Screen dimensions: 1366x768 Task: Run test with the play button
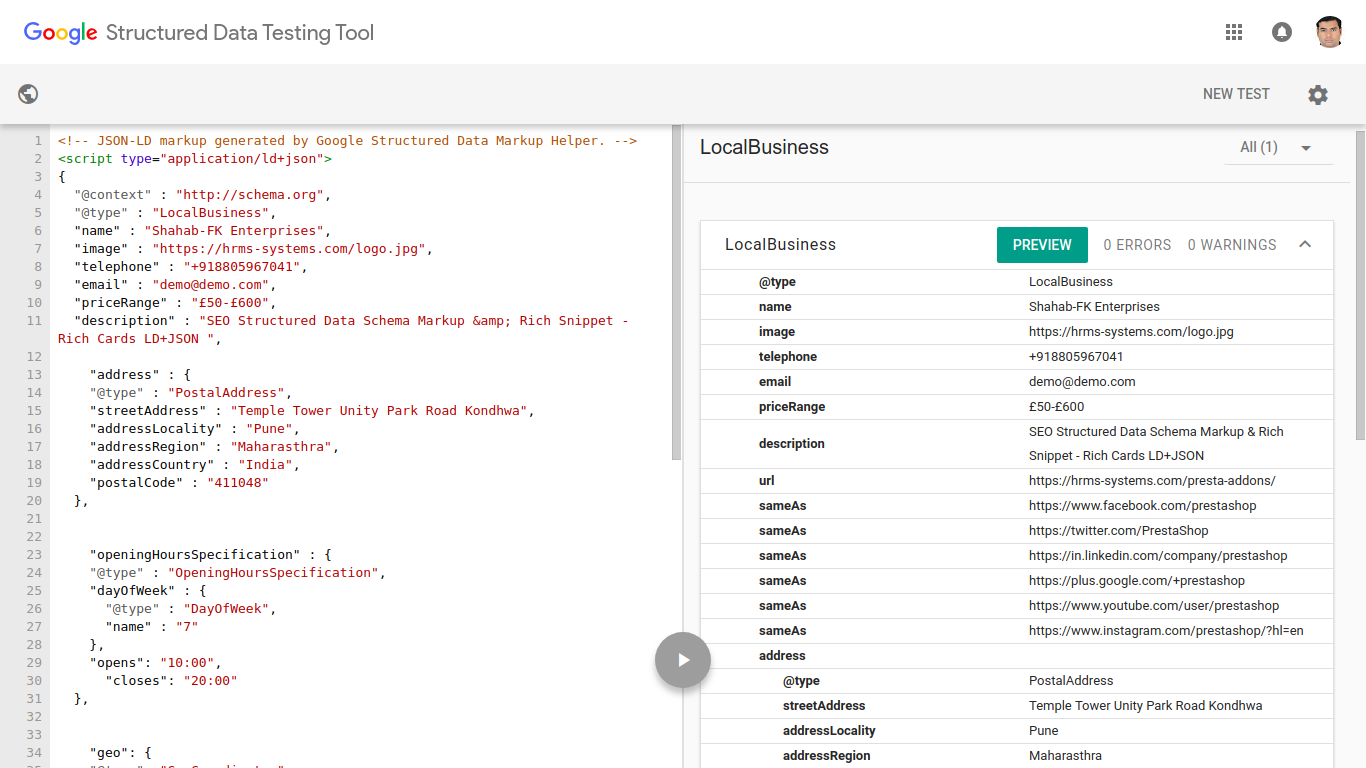(x=683, y=660)
